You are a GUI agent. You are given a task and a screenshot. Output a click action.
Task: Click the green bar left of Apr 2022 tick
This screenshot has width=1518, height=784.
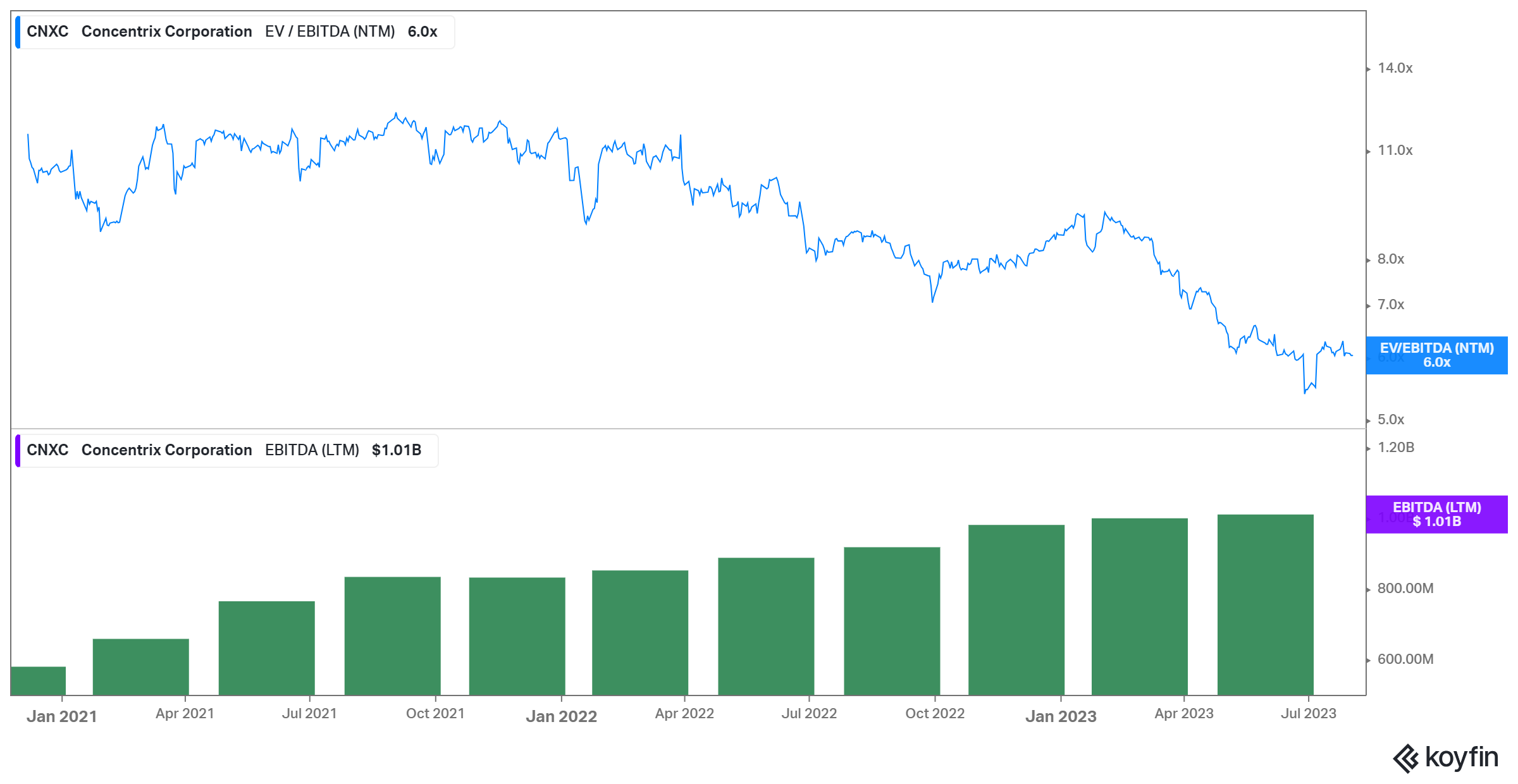[x=640, y=633]
